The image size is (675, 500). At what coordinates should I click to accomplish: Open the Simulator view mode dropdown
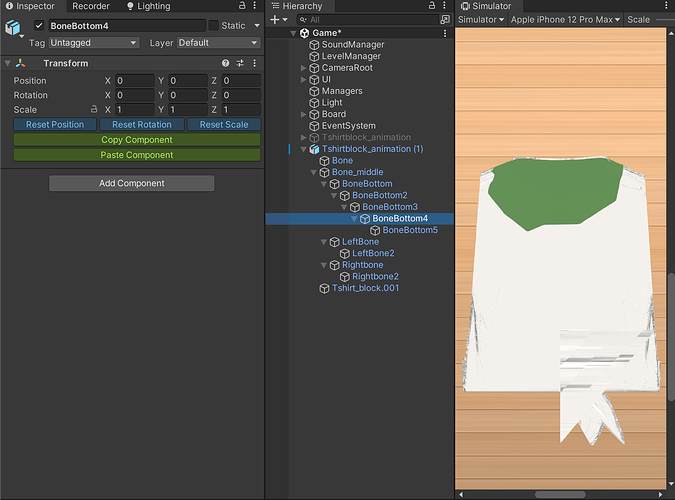pyautogui.click(x=481, y=20)
